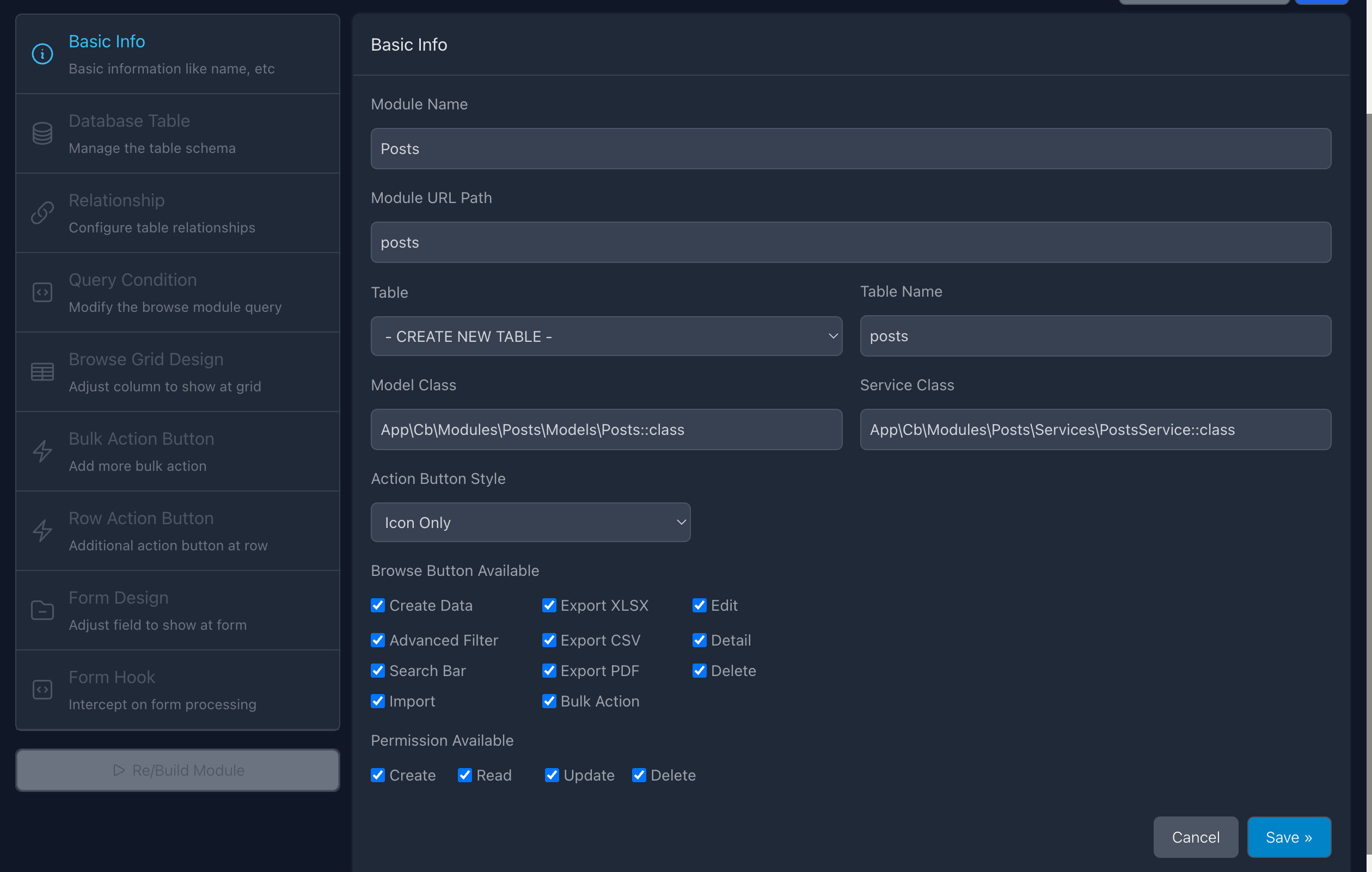Click the Query Condition code icon
Image resolution: width=1372 pixels, height=872 pixels.
coord(42,293)
